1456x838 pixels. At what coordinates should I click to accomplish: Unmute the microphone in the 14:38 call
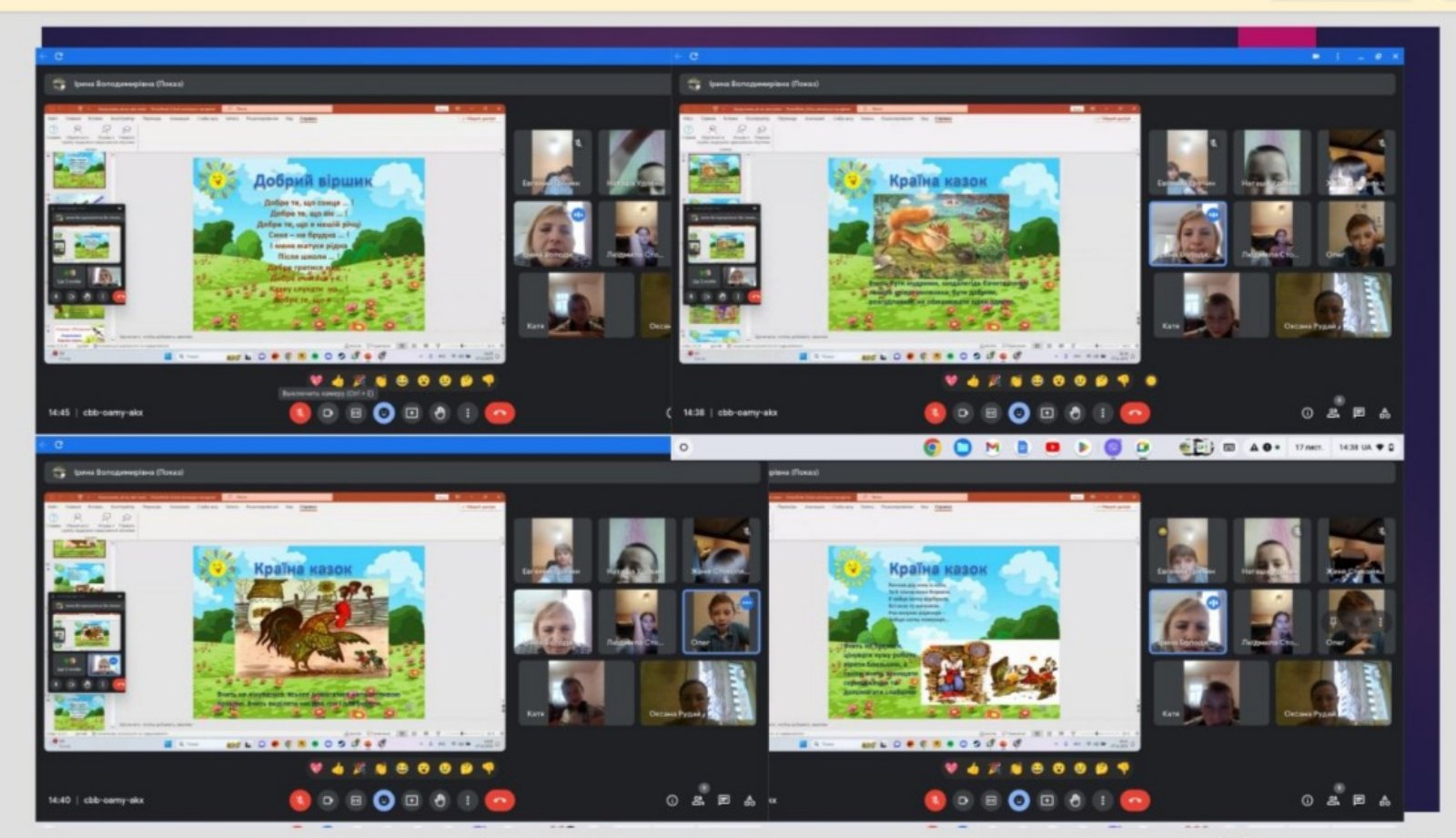(935, 413)
